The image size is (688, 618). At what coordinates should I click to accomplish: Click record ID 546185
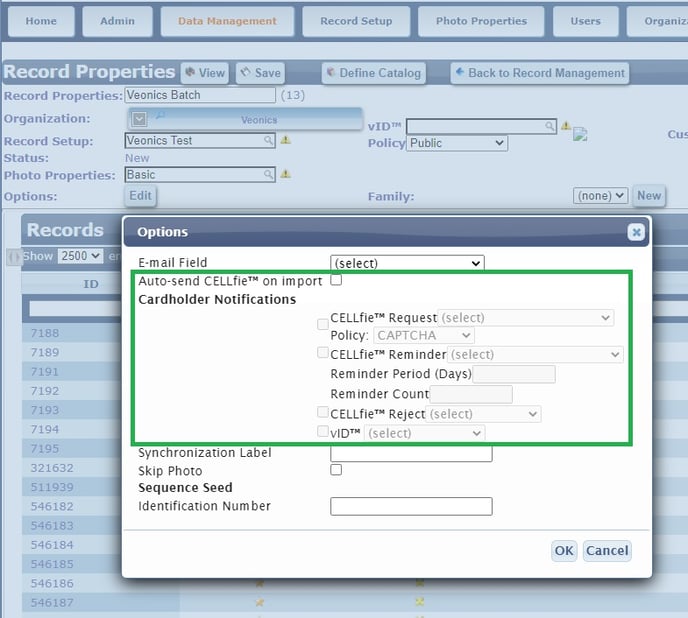[x=52, y=564]
